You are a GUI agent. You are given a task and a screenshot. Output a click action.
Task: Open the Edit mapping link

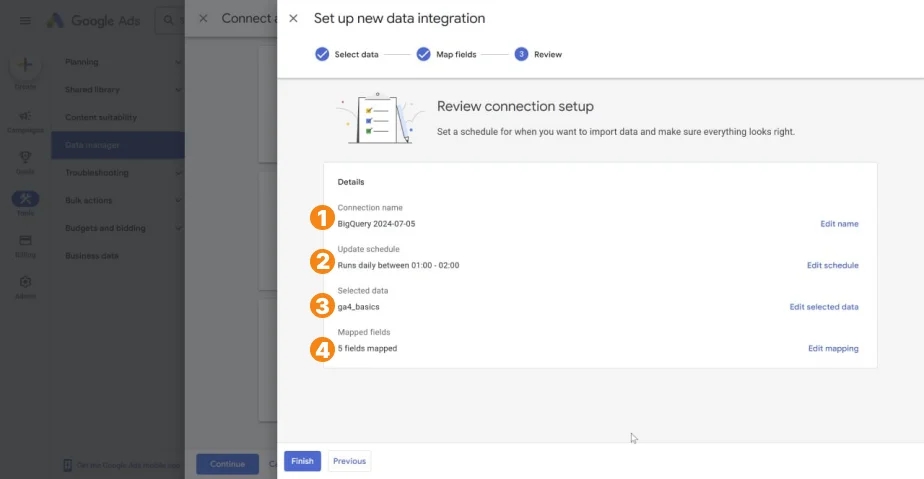pos(833,348)
